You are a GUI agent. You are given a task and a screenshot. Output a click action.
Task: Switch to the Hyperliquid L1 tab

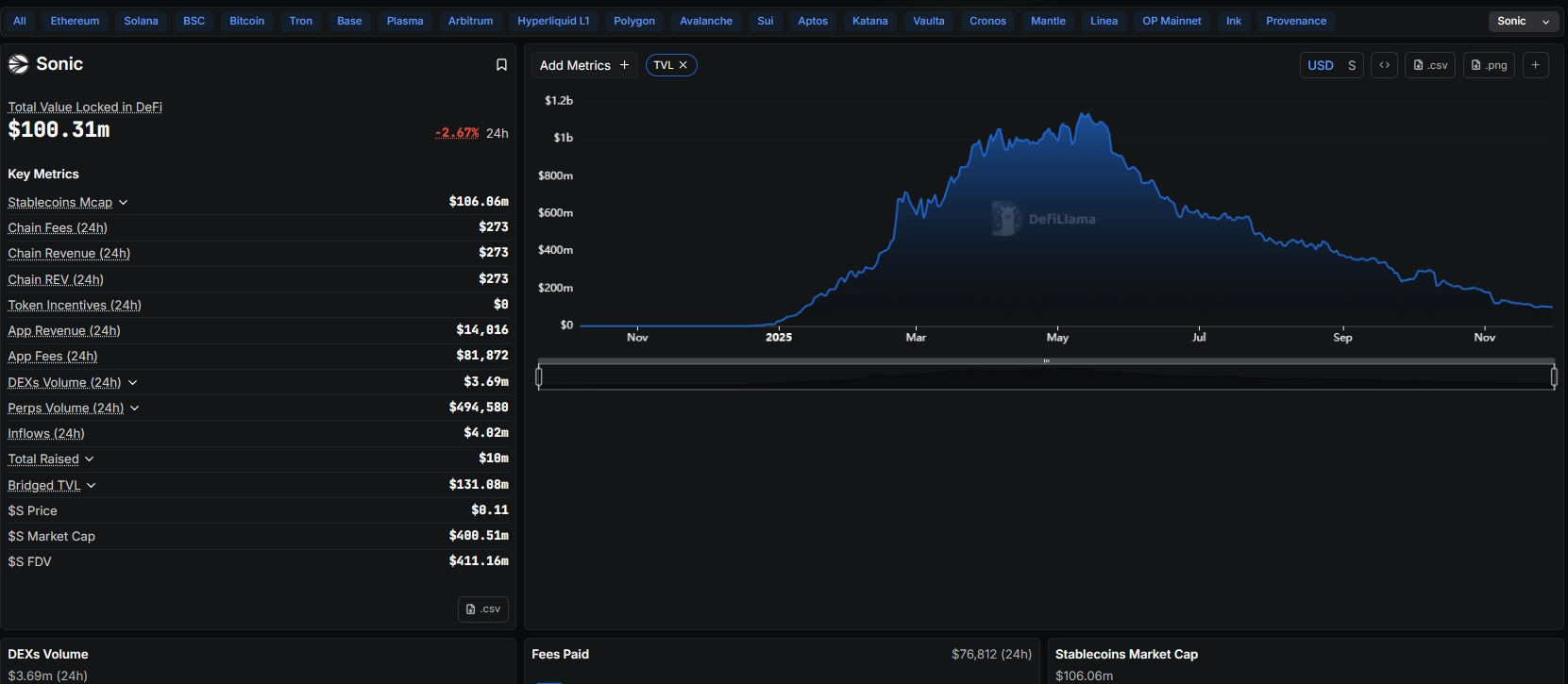[553, 21]
